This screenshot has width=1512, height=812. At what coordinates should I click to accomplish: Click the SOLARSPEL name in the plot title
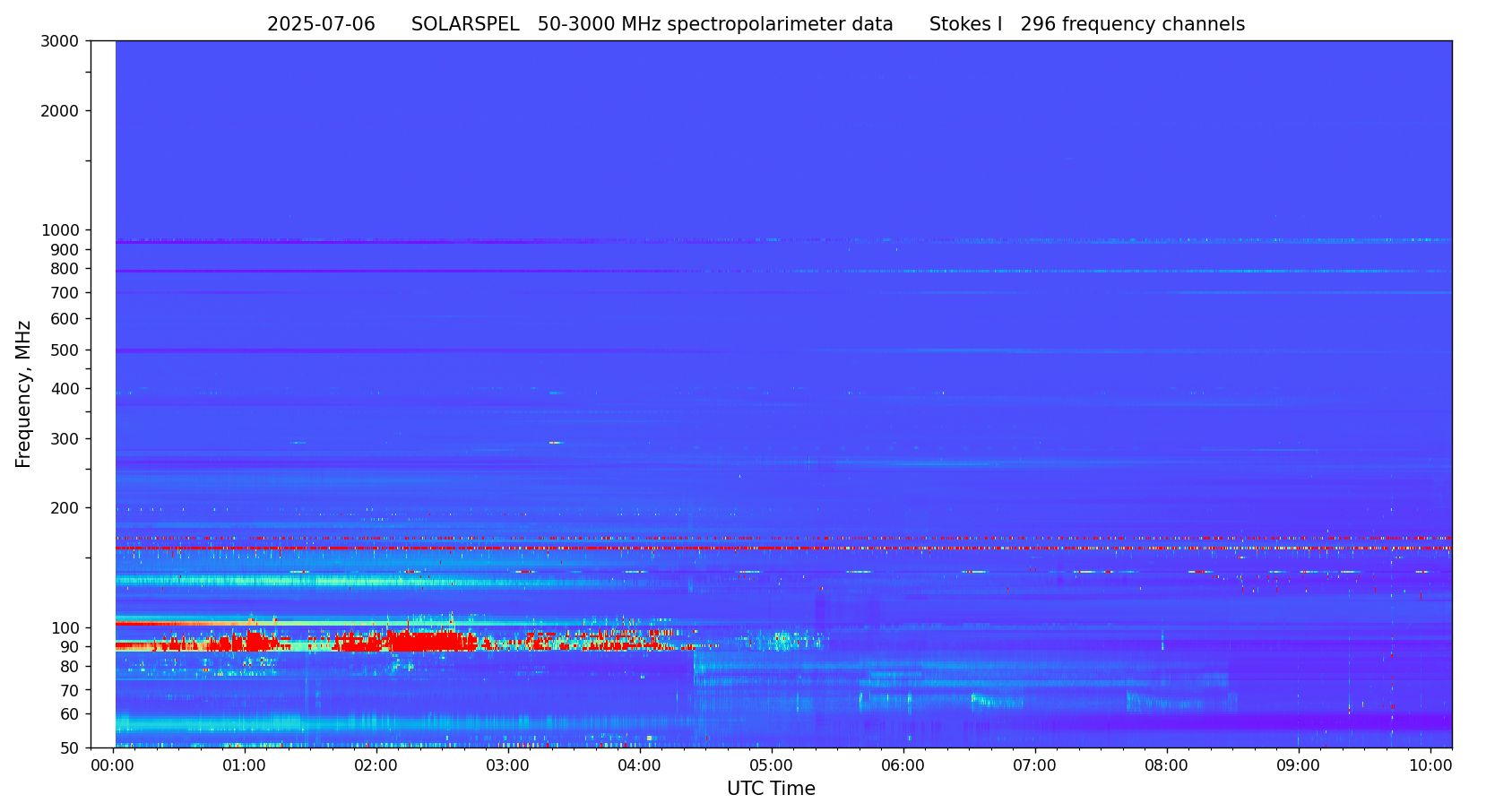click(465, 25)
